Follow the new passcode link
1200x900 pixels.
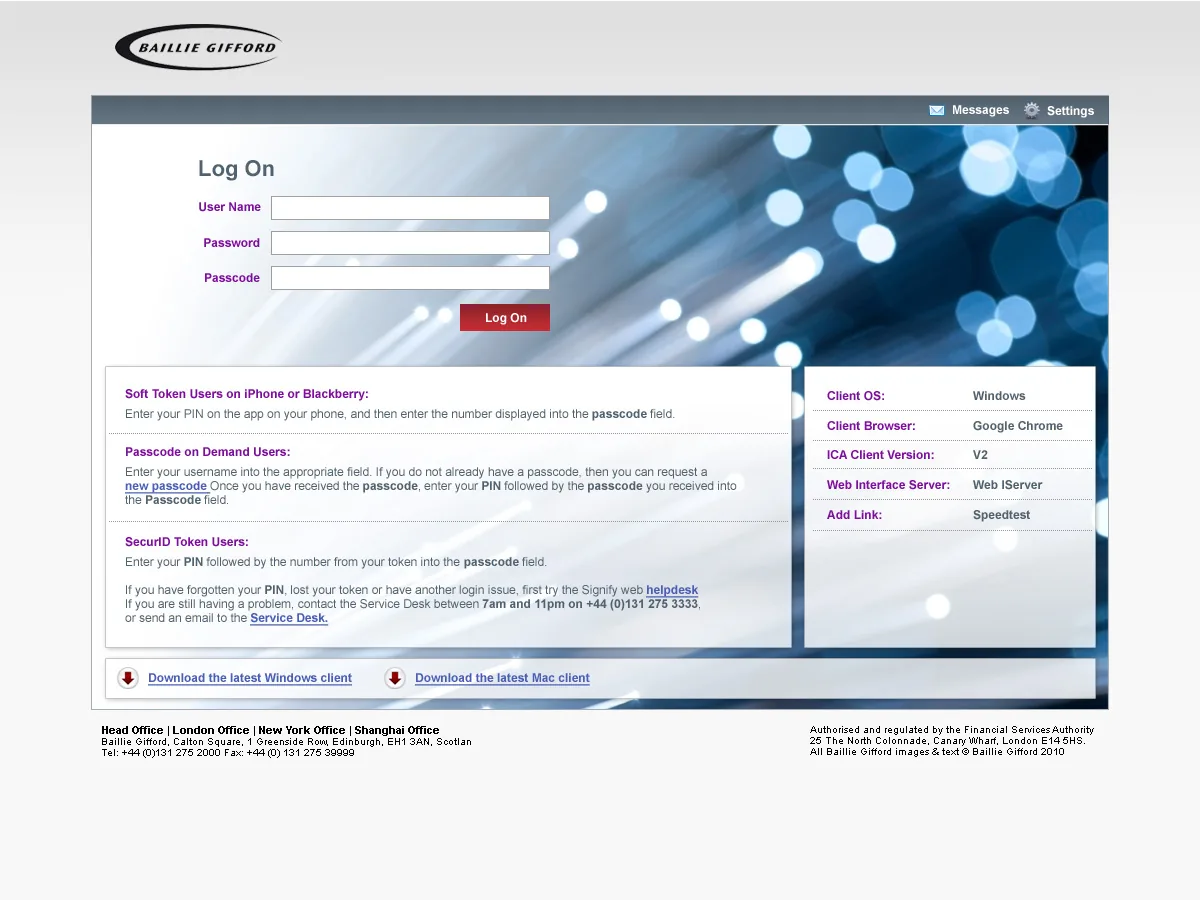pyautogui.click(x=166, y=486)
